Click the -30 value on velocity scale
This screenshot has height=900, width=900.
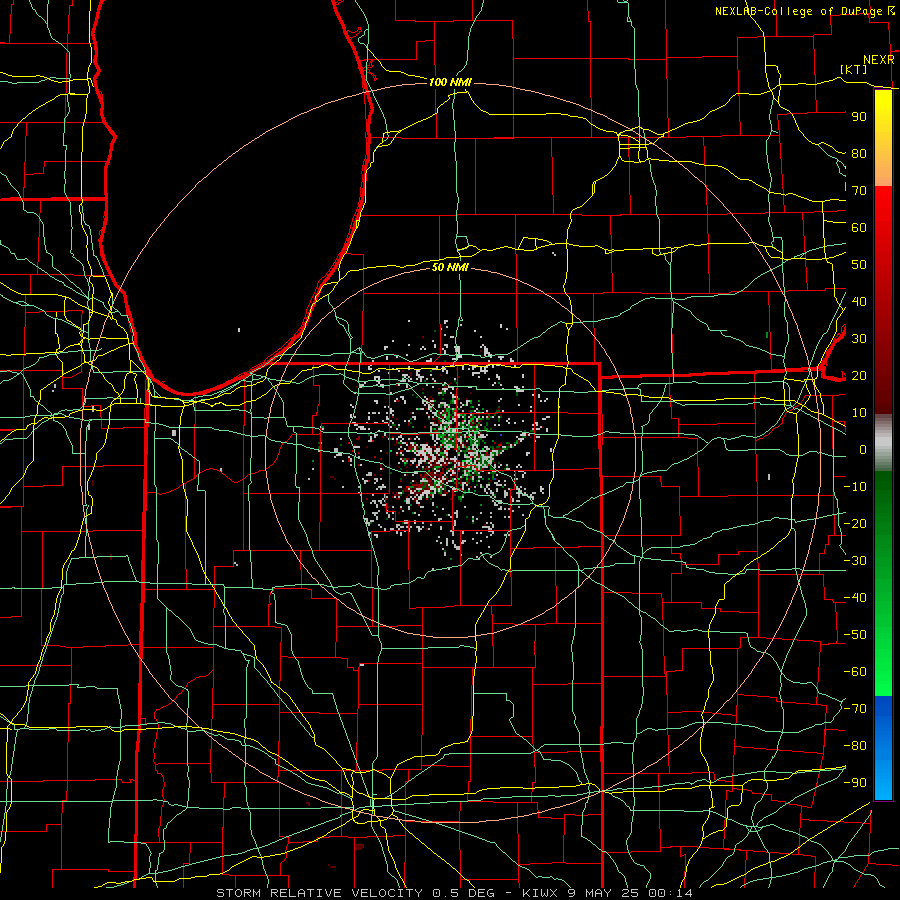(855, 561)
